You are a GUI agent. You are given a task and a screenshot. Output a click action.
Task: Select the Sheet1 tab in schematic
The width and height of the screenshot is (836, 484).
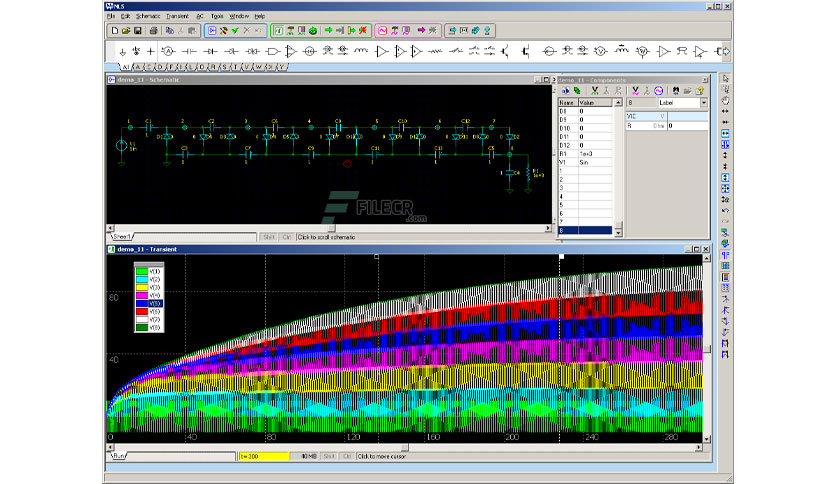pos(122,237)
